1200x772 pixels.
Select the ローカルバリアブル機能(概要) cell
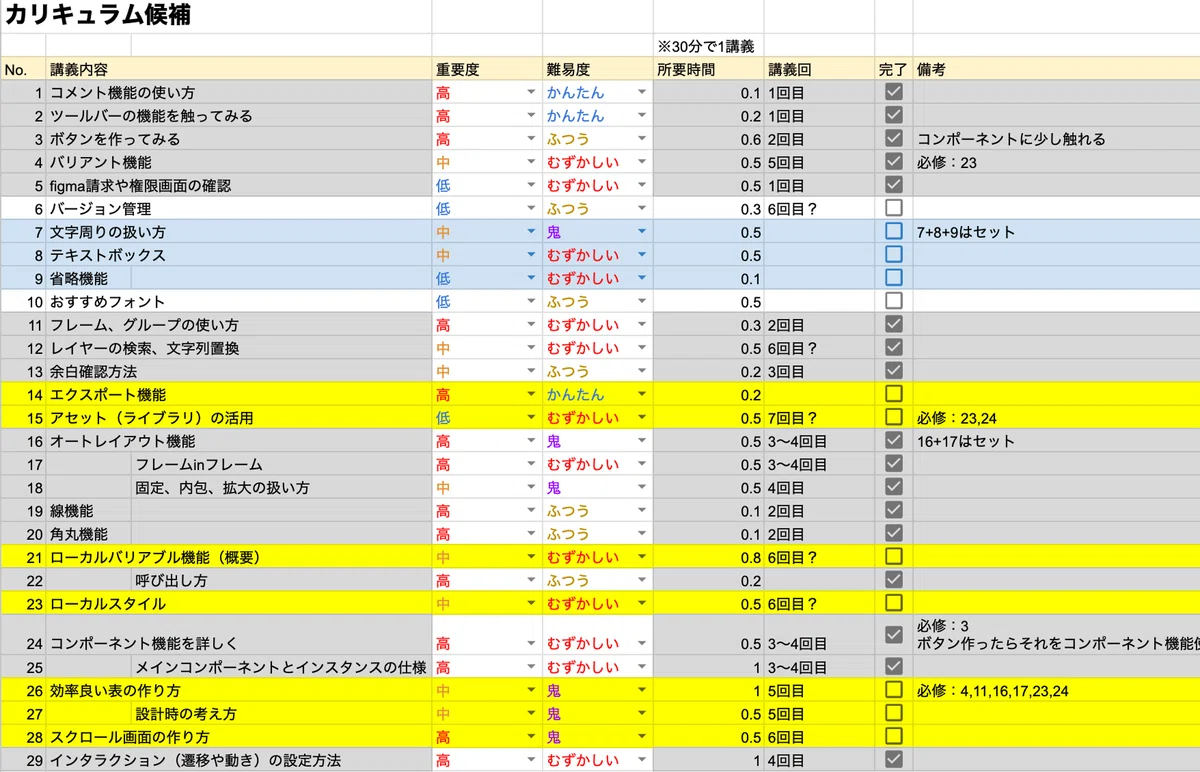(x=239, y=557)
